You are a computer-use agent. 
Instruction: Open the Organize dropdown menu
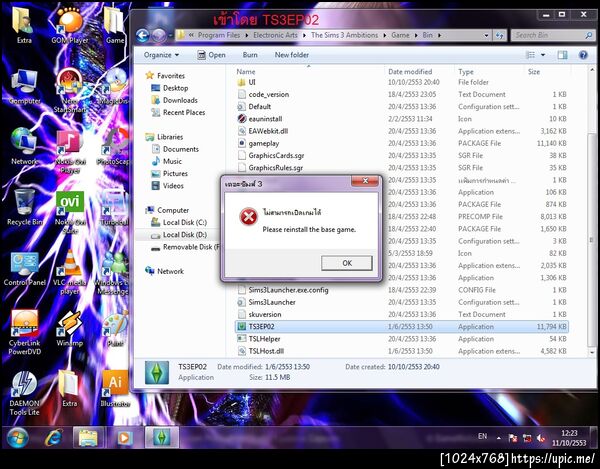coord(161,55)
